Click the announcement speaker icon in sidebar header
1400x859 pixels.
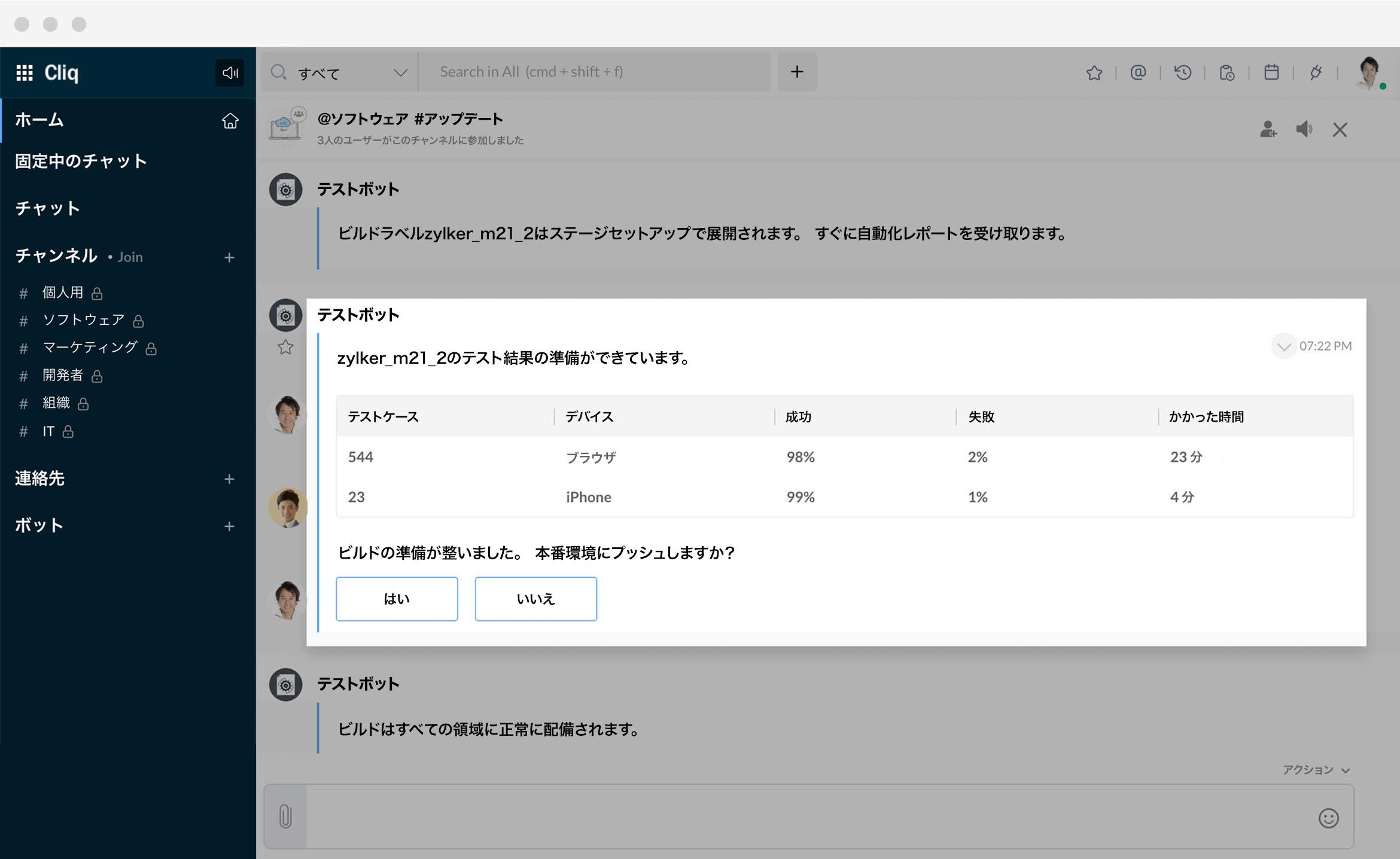click(230, 72)
